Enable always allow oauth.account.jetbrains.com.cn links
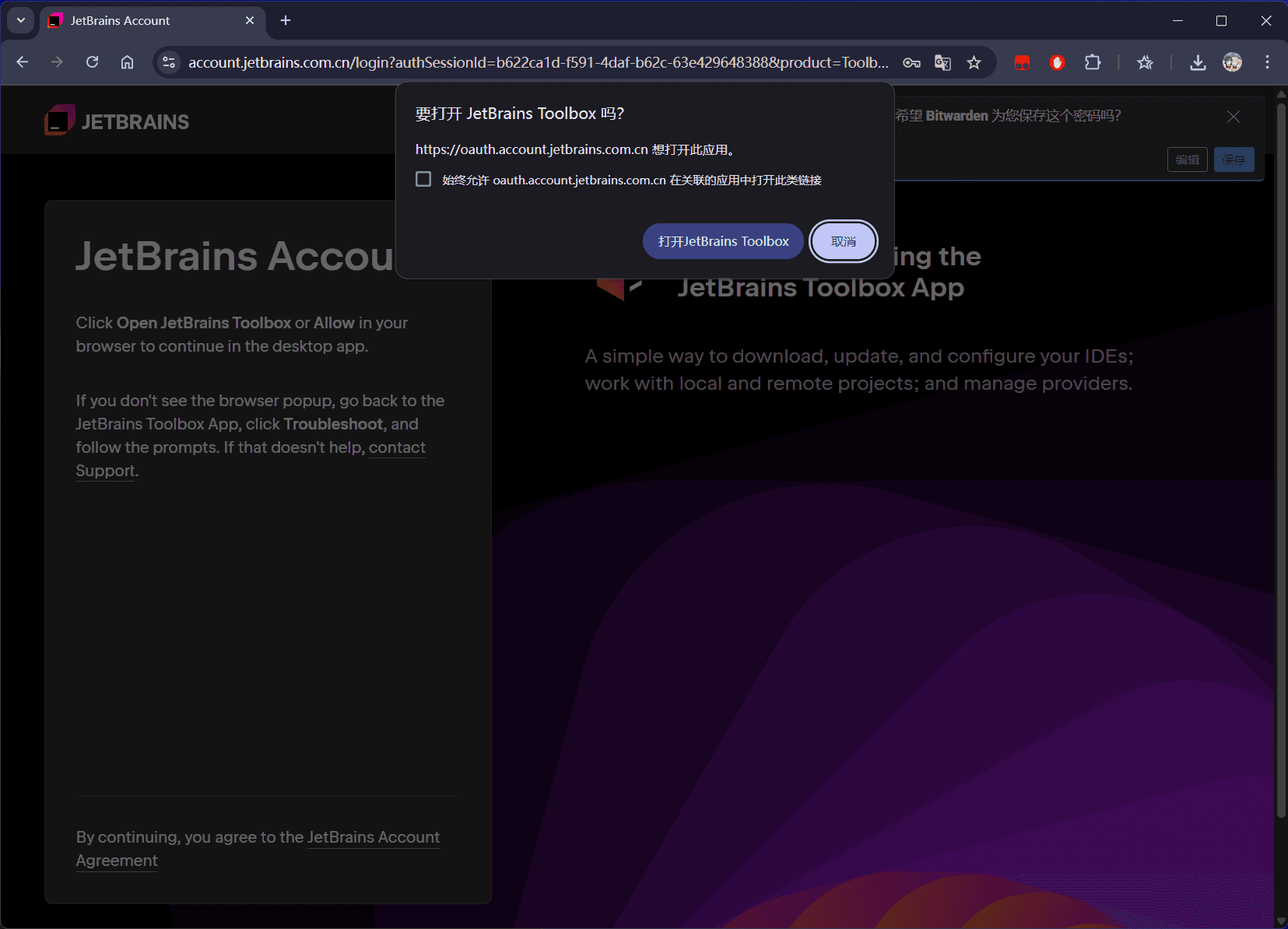The height and width of the screenshot is (929, 1288). [x=423, y=179]
